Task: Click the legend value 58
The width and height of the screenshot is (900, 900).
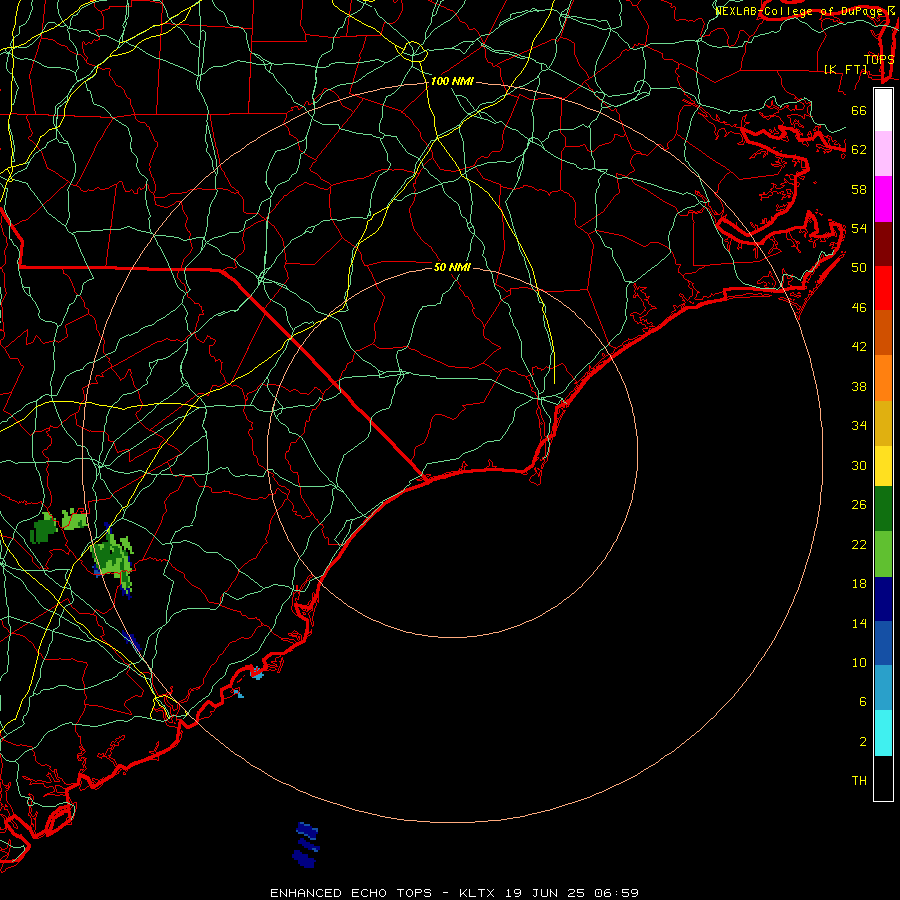Action: [x=859, y=189]
